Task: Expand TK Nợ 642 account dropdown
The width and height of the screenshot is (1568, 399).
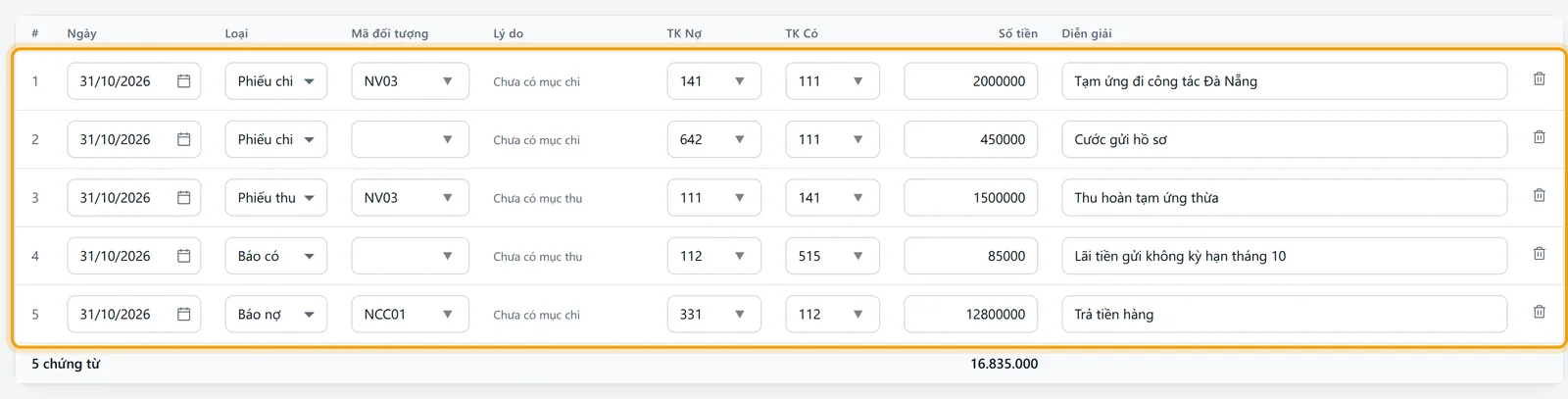Action: (x=713, y=139)
